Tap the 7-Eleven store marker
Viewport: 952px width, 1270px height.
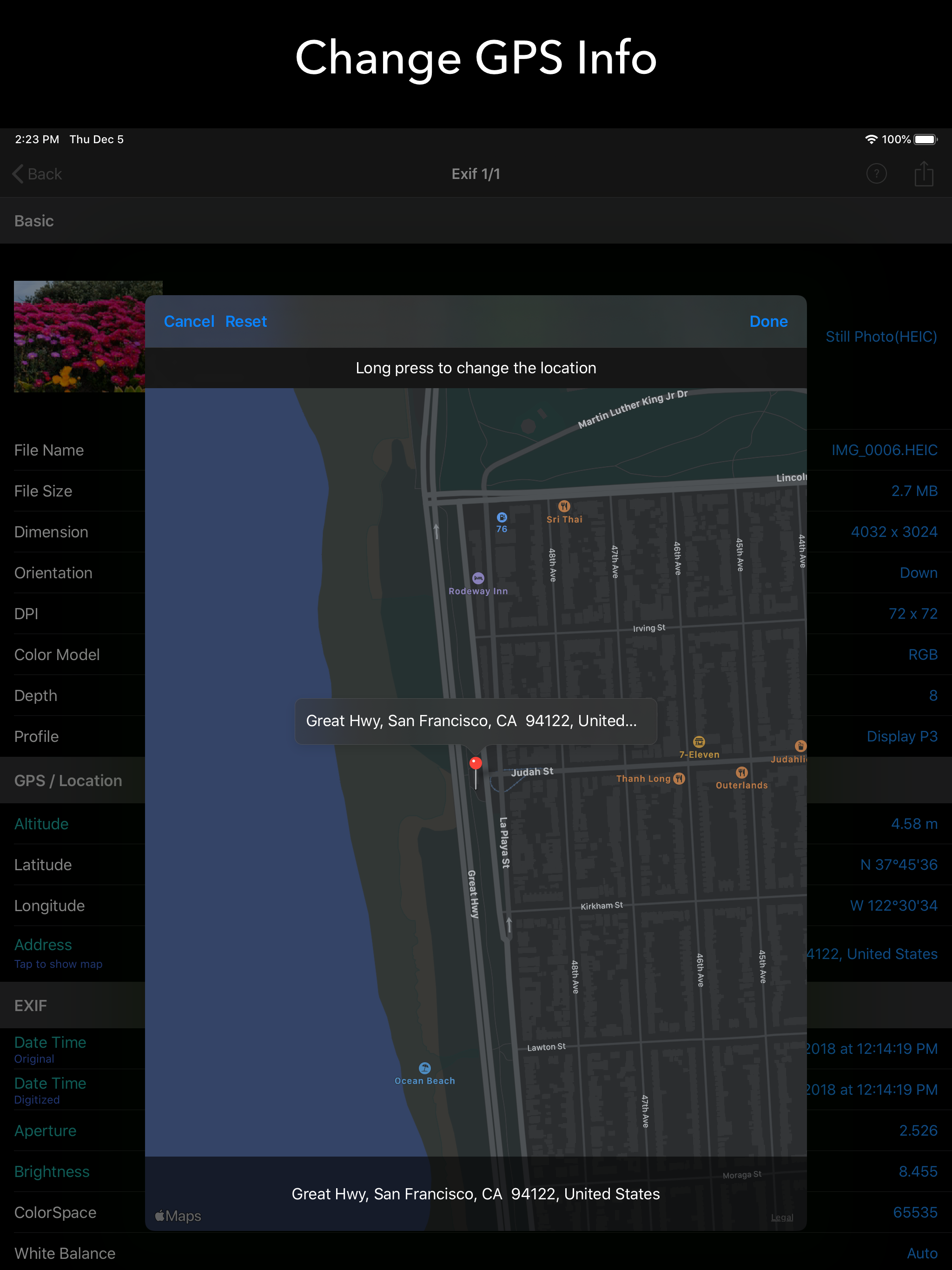coord(699,742)
